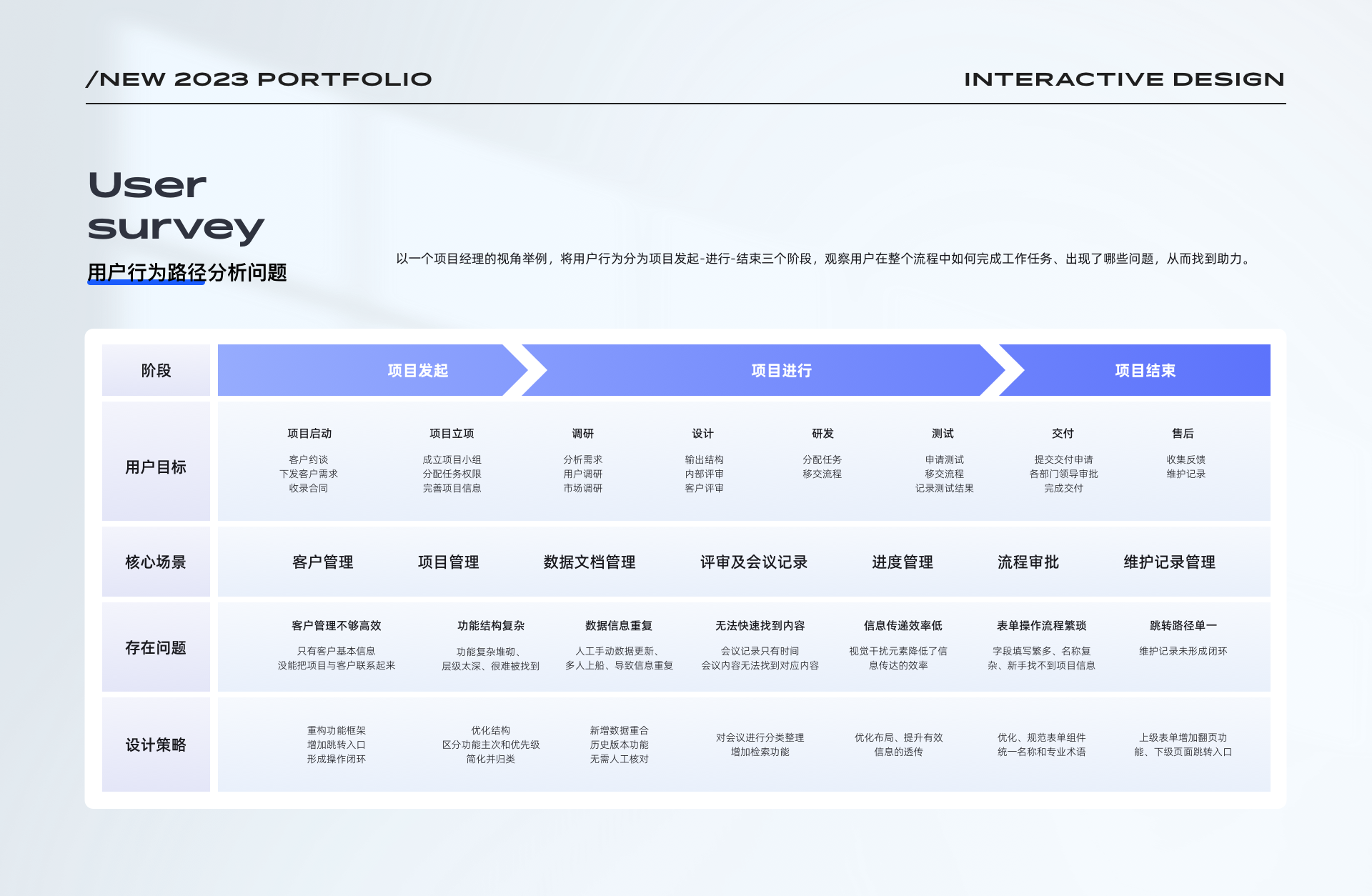Viewport: 1372px width, 896px height.
Task: Click 收录合同 under 项目启动
Action: (309, 488)
